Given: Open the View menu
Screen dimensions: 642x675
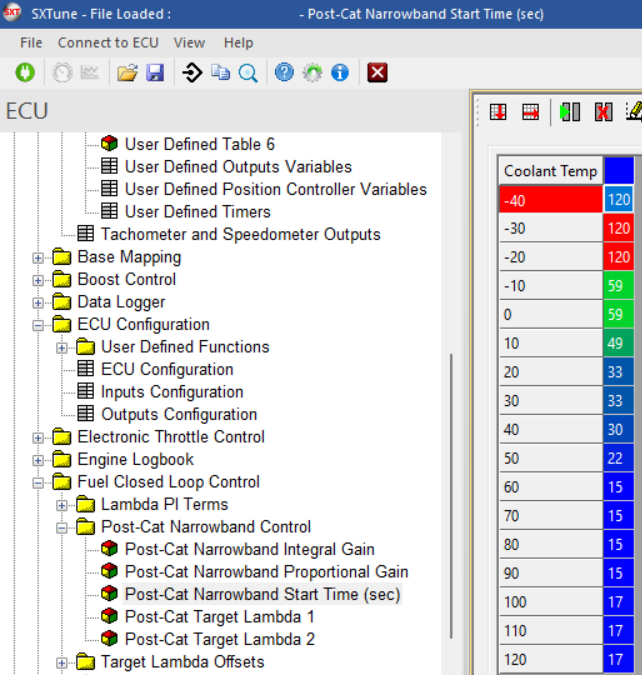Looking at the screenshot, I should click(x=189, y=43).
